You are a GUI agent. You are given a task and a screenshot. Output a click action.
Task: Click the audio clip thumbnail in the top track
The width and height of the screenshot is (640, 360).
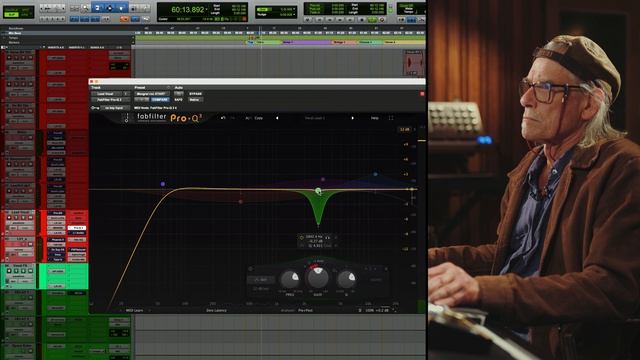point(413,63)
